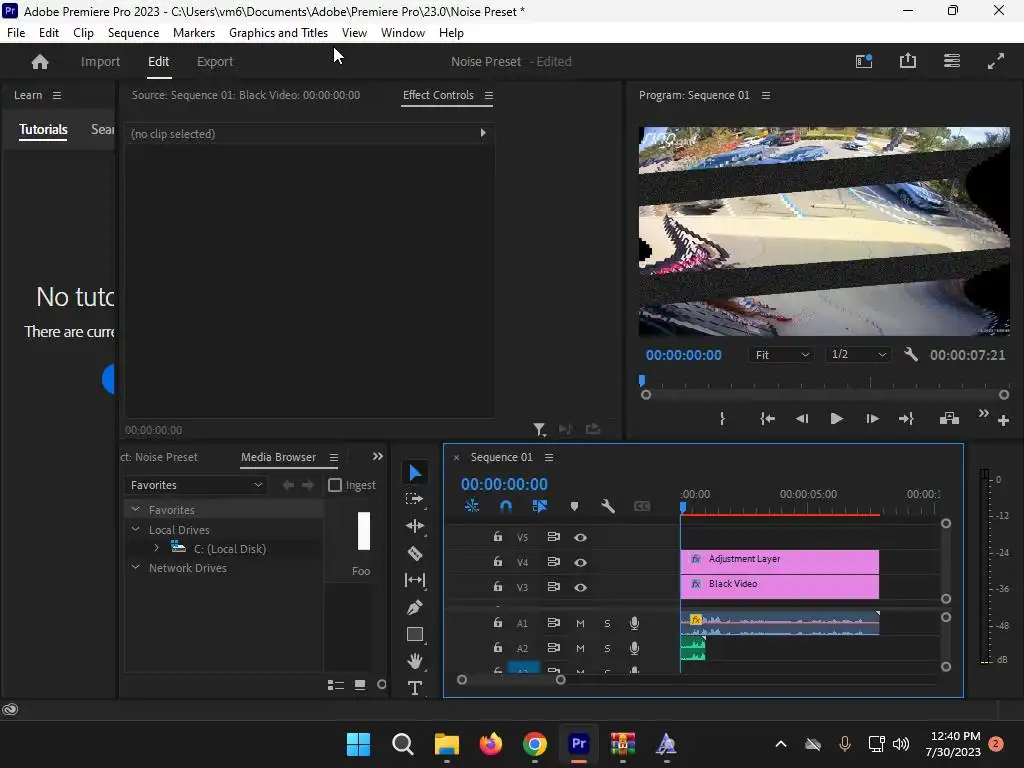Screen dimensions: 1024x768
Task: Go to the Import page
Action: click(x=101, y=61)
